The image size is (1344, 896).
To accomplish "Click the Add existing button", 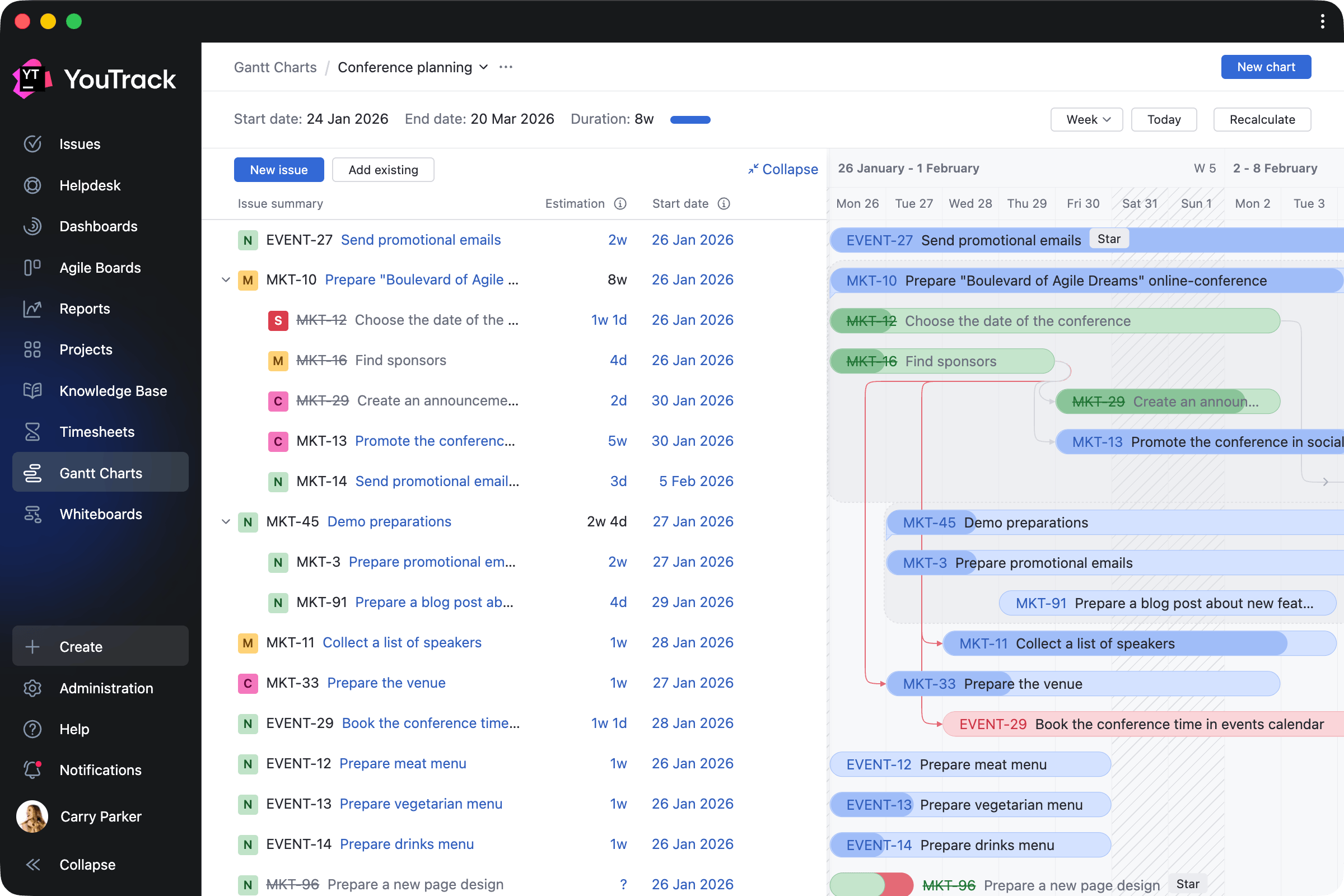I will (x=383, y=170).
